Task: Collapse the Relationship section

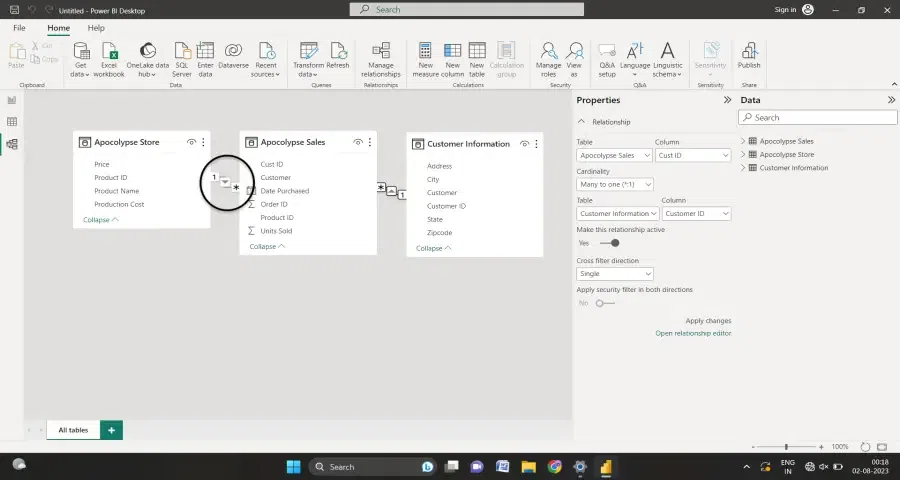Action: 581,122
